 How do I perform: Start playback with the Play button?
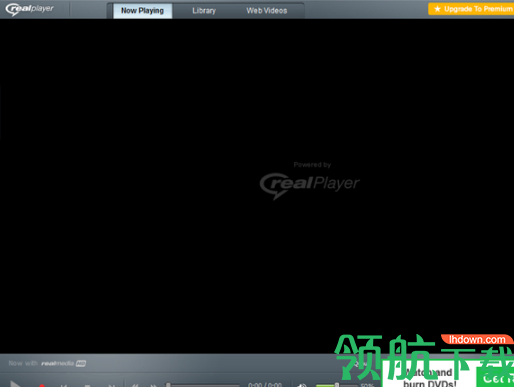tap(15, 384)
